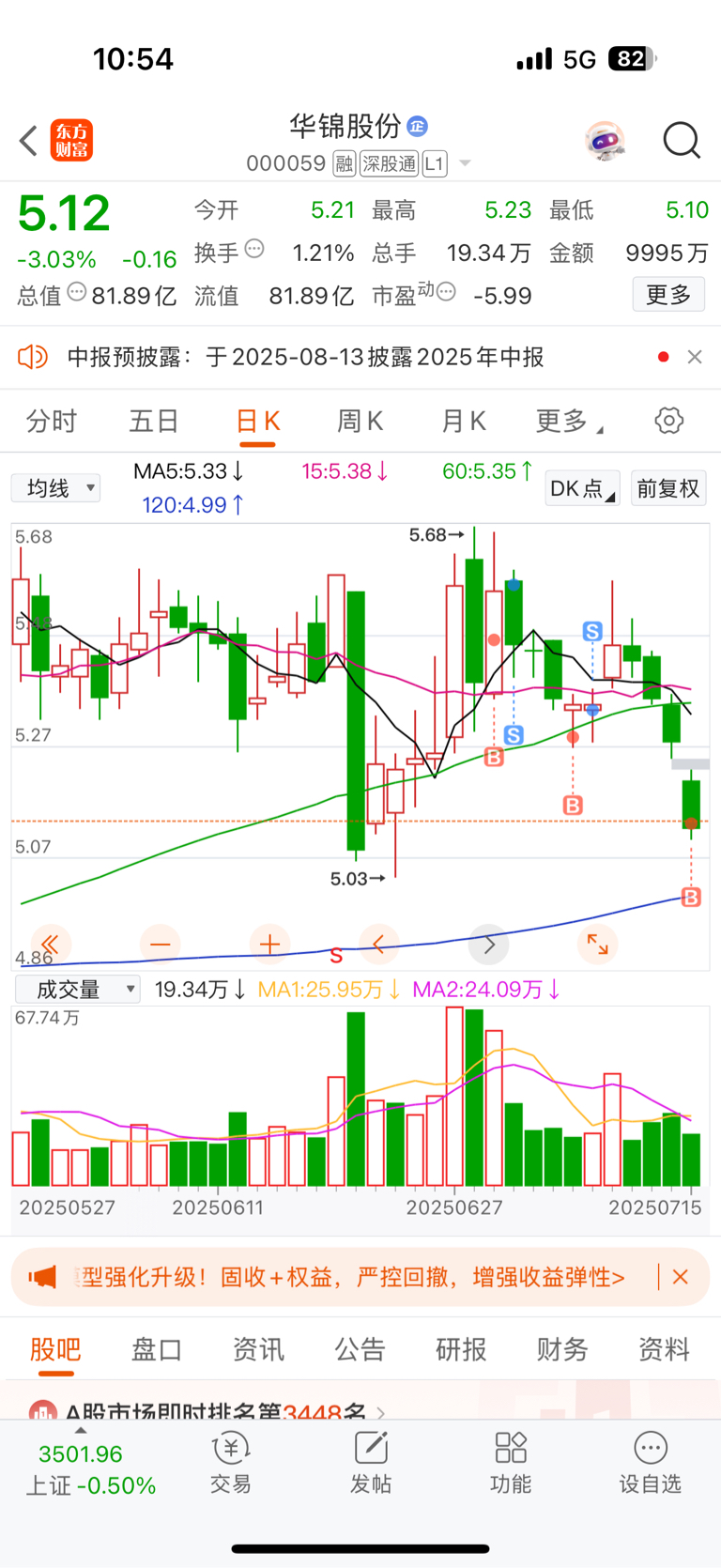Tap the 换手 info circle icon

coord(254,250)
